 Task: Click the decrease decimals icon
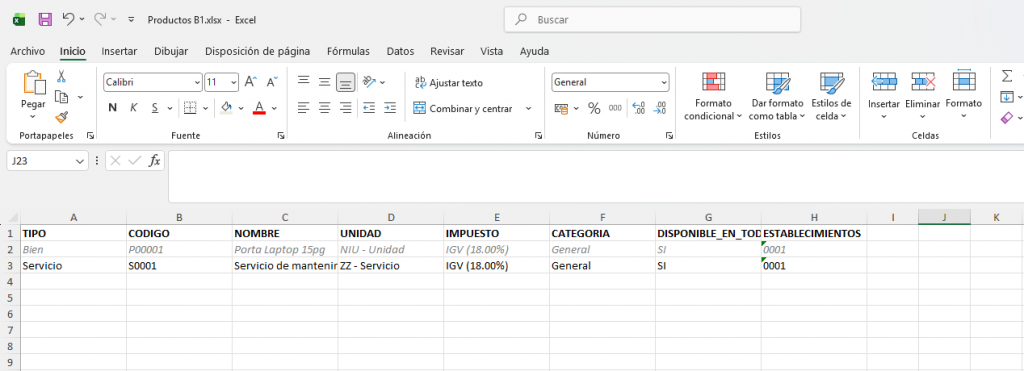[x=660, y=108]
